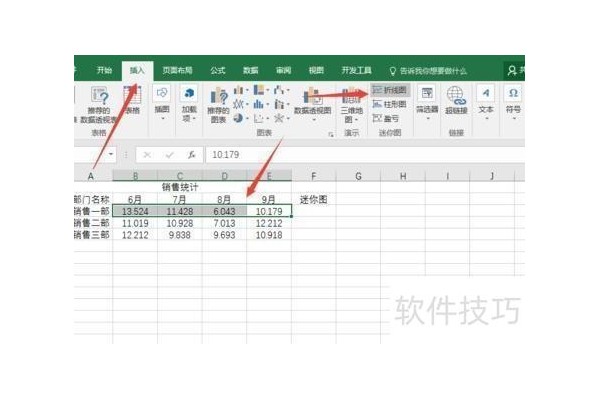Open the 加载项 (Add-ins) dropdown
This screenshot has width=600, height=400.
click(x=189, y=103)
